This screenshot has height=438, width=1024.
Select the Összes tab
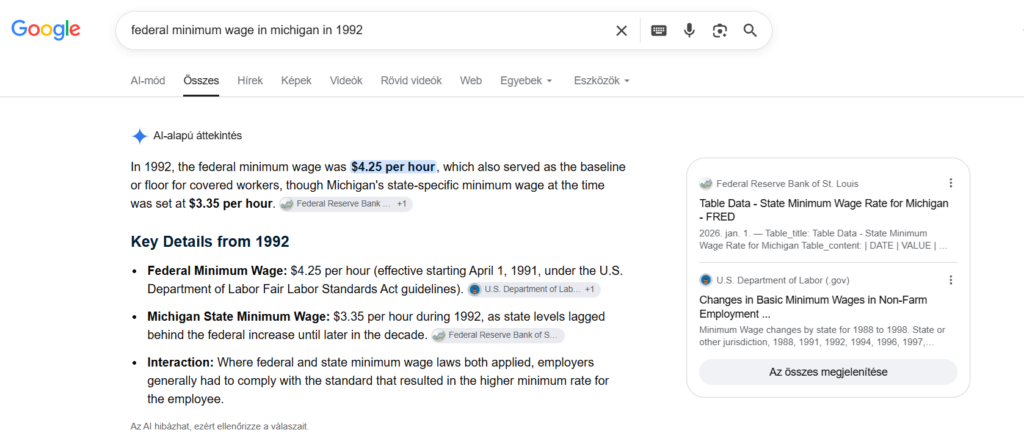(x=201, y=81)
